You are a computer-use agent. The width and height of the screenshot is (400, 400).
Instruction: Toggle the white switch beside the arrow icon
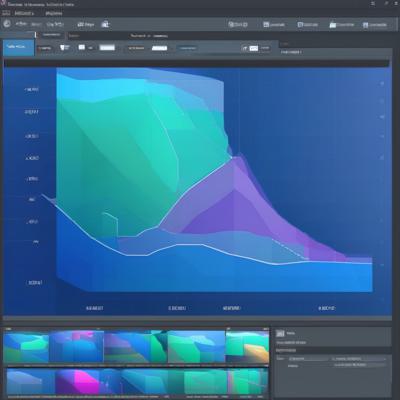click(254, 48)
